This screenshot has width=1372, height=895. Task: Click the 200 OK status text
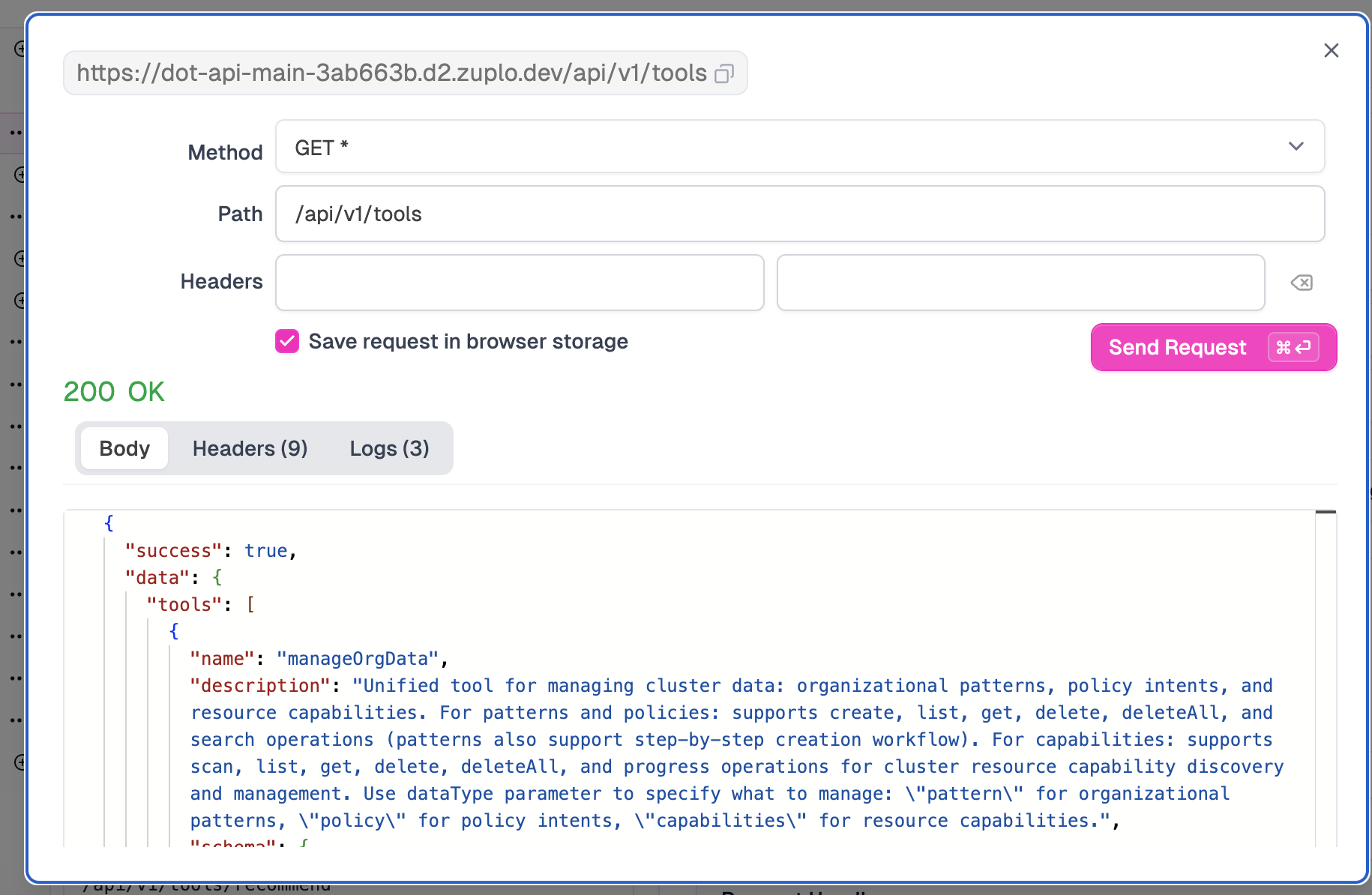(x=114, y=392)
